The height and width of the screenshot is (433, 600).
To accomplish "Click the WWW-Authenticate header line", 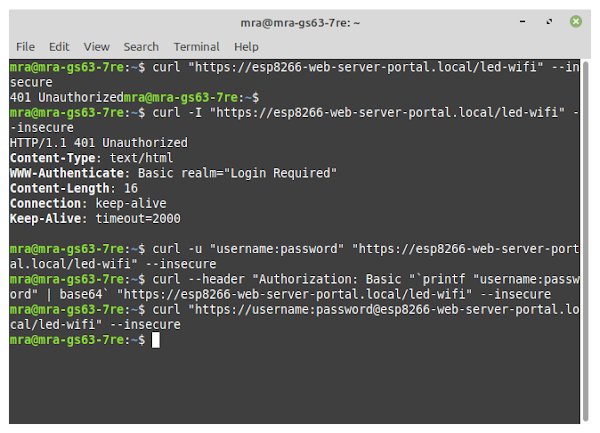I will coord(173,173).
